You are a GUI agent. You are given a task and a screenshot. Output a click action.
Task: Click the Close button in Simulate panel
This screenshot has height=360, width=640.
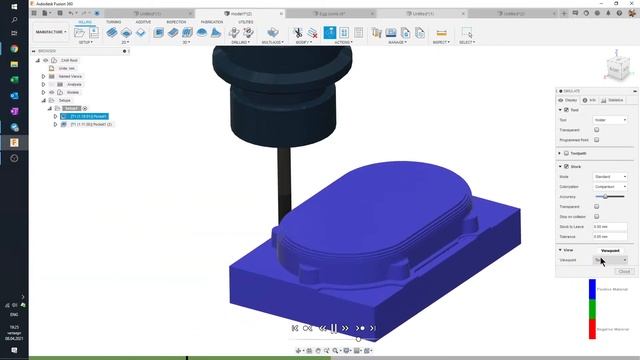click(x=624, y=271)
